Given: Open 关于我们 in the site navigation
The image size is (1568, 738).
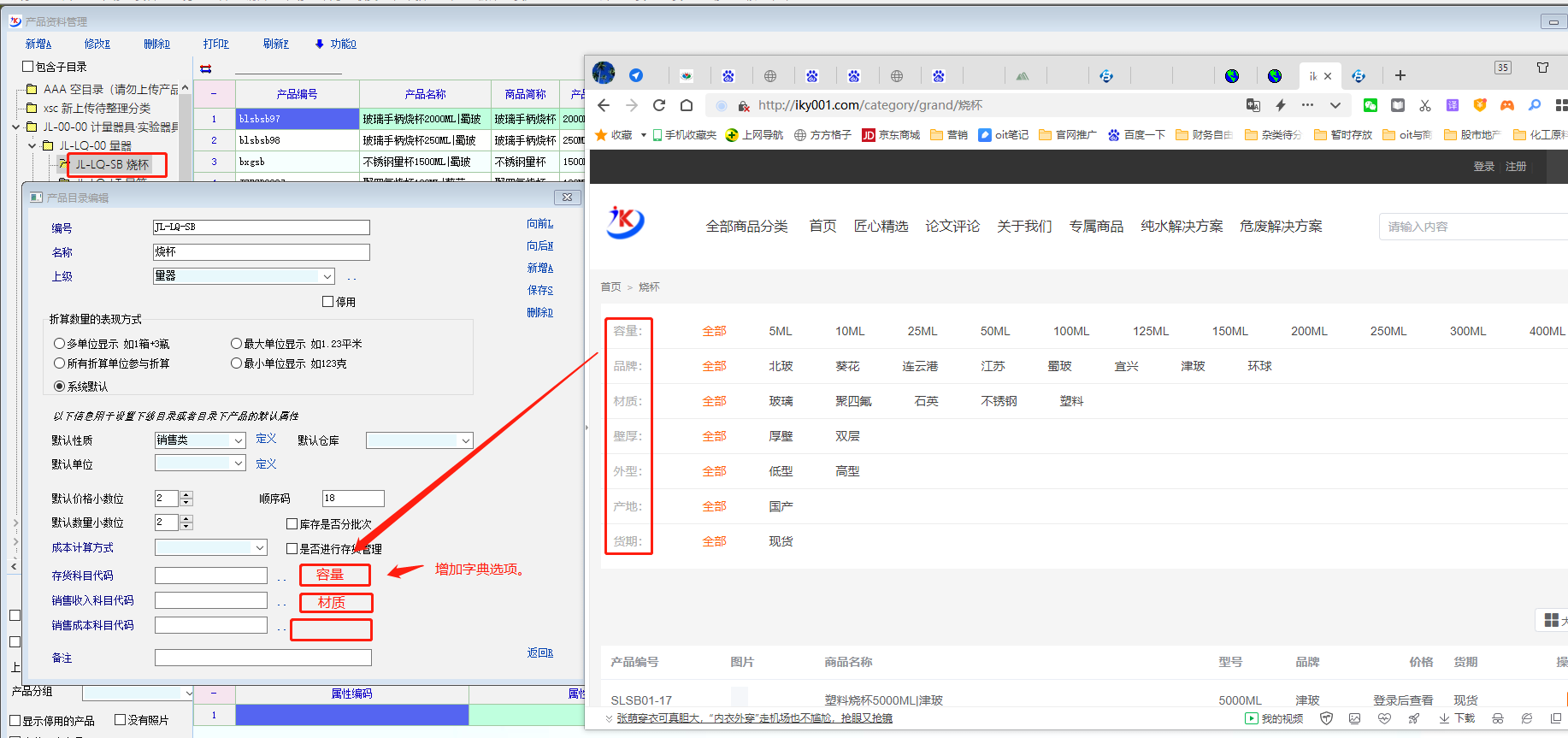Looking at the screenshot, I should [1023, 227].
